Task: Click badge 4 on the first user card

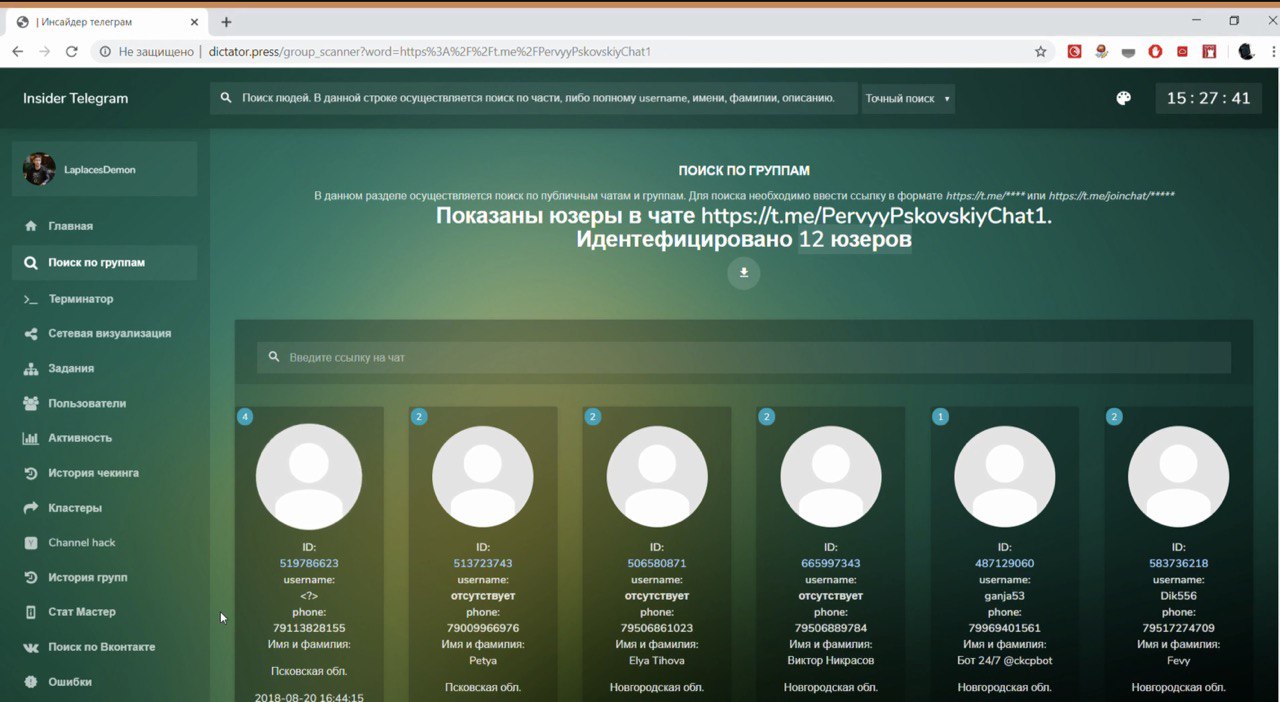Action: [x=245, y=416]
